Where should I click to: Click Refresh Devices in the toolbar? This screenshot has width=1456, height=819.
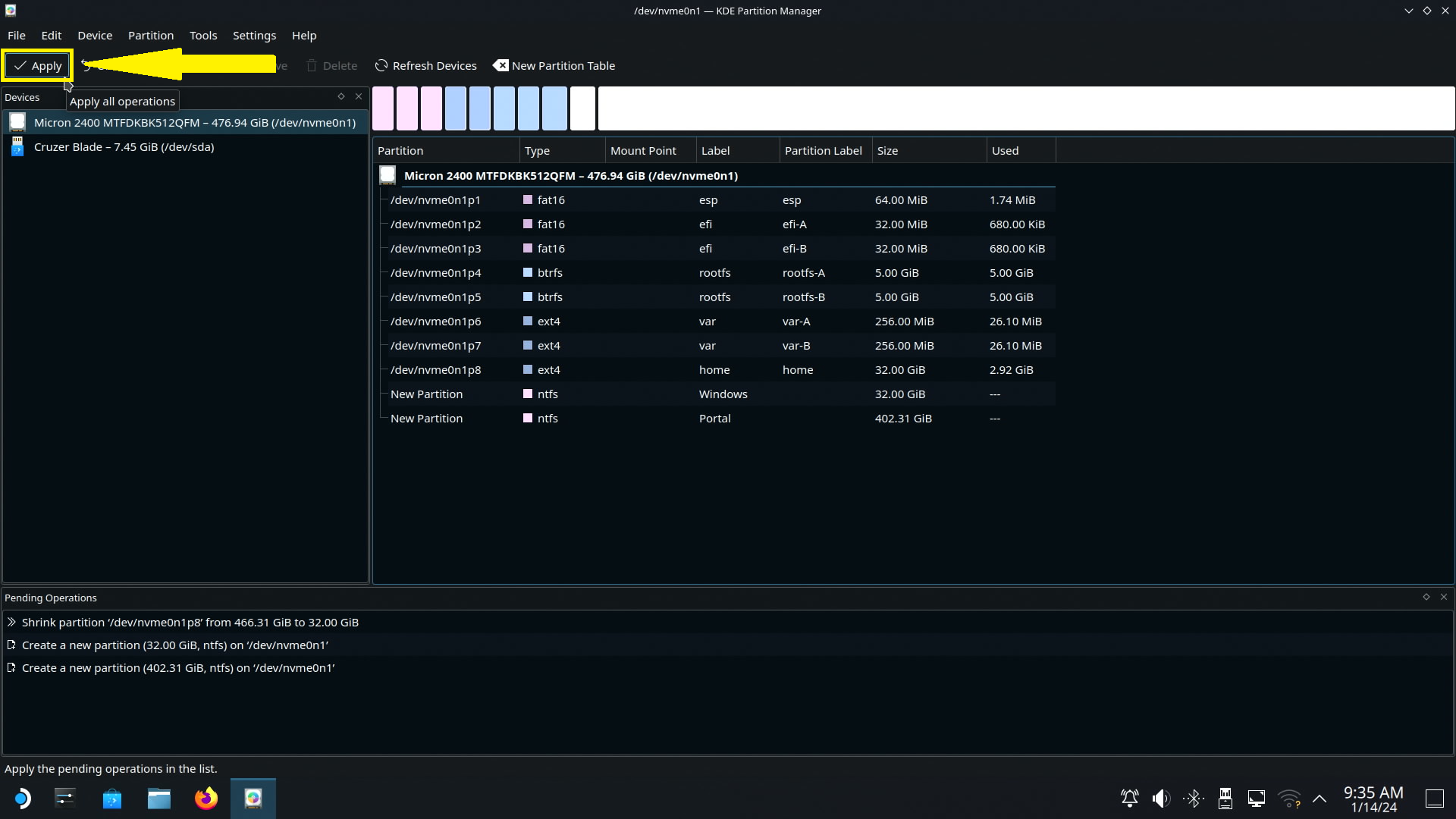click(x=425, y=66)
